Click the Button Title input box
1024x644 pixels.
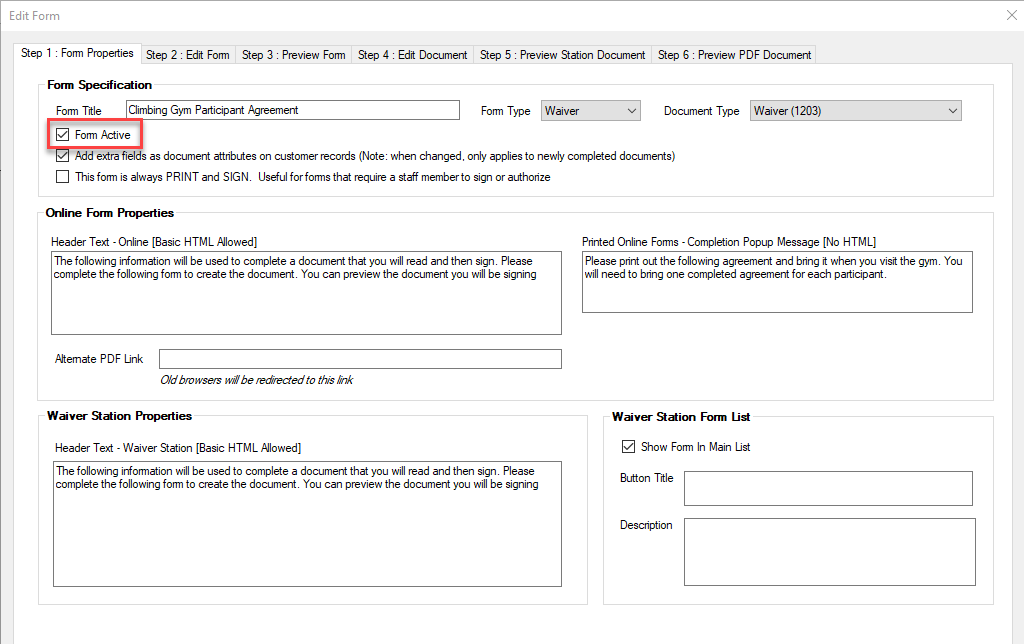coord(828,489)
